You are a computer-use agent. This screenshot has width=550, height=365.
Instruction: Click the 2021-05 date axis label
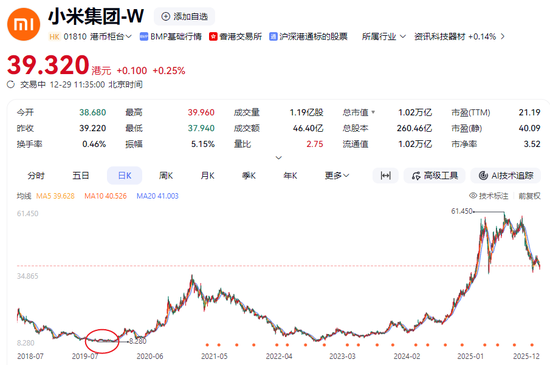[214, 356]
